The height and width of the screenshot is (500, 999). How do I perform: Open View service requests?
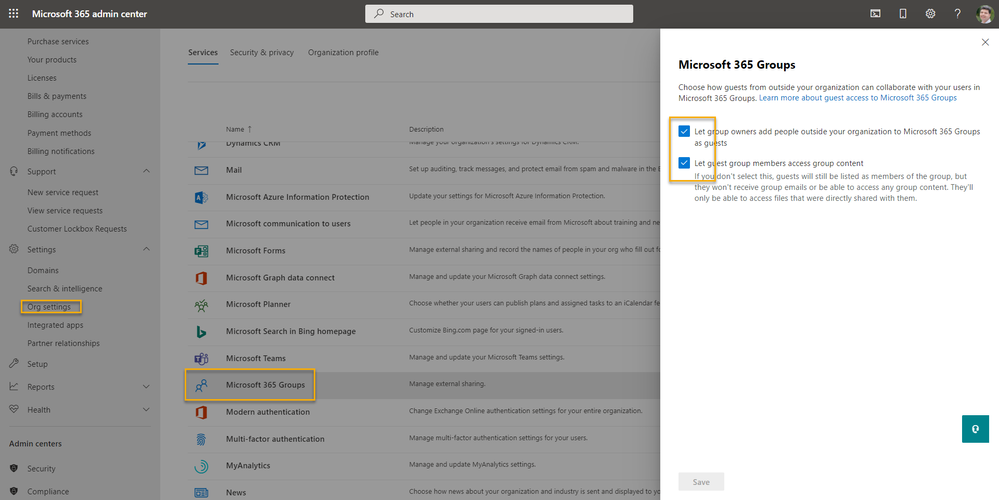(x=64, y=211)
